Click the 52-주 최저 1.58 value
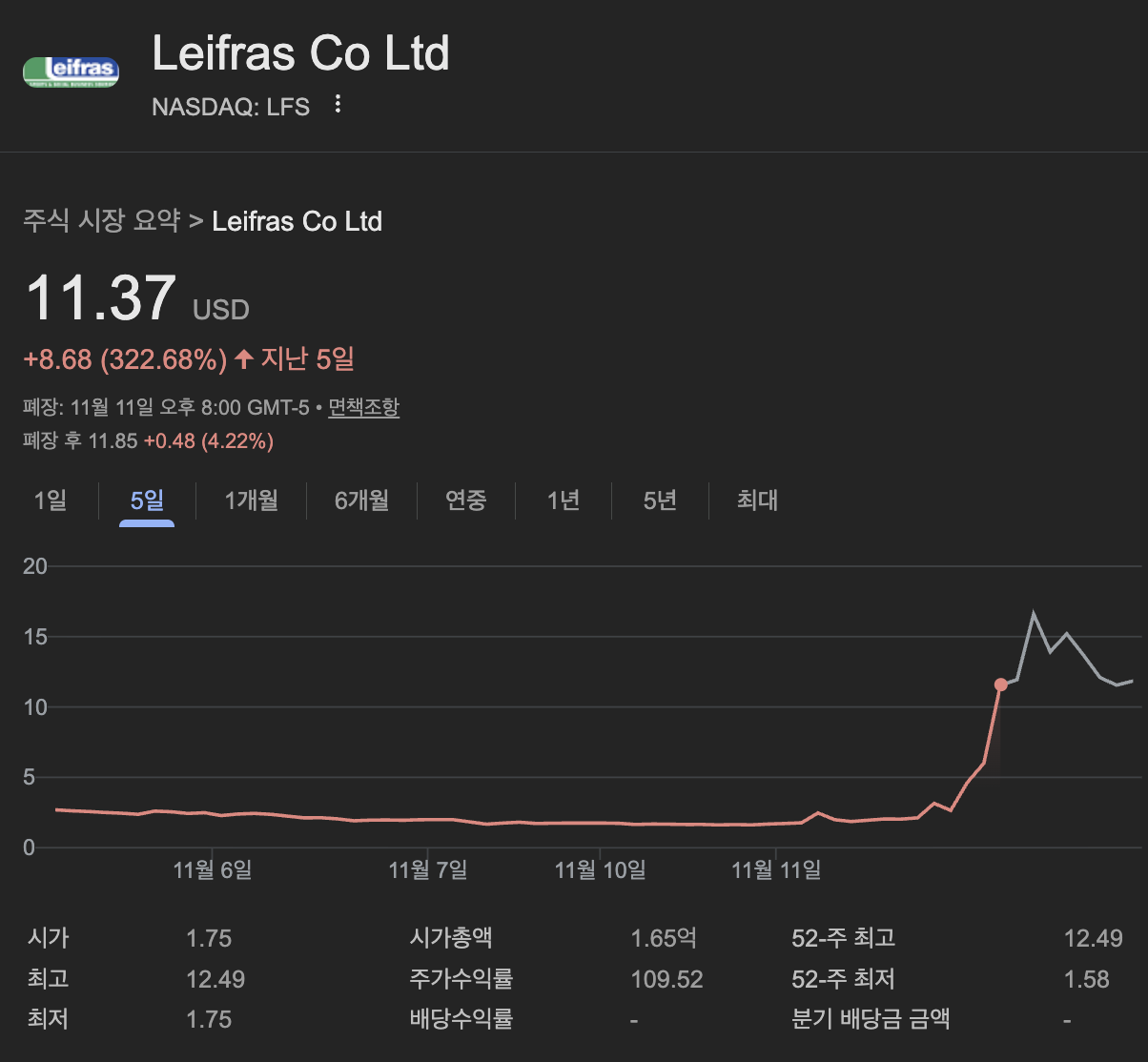The height and width of the screenshot is (1062, 1148). point(1087,979)
